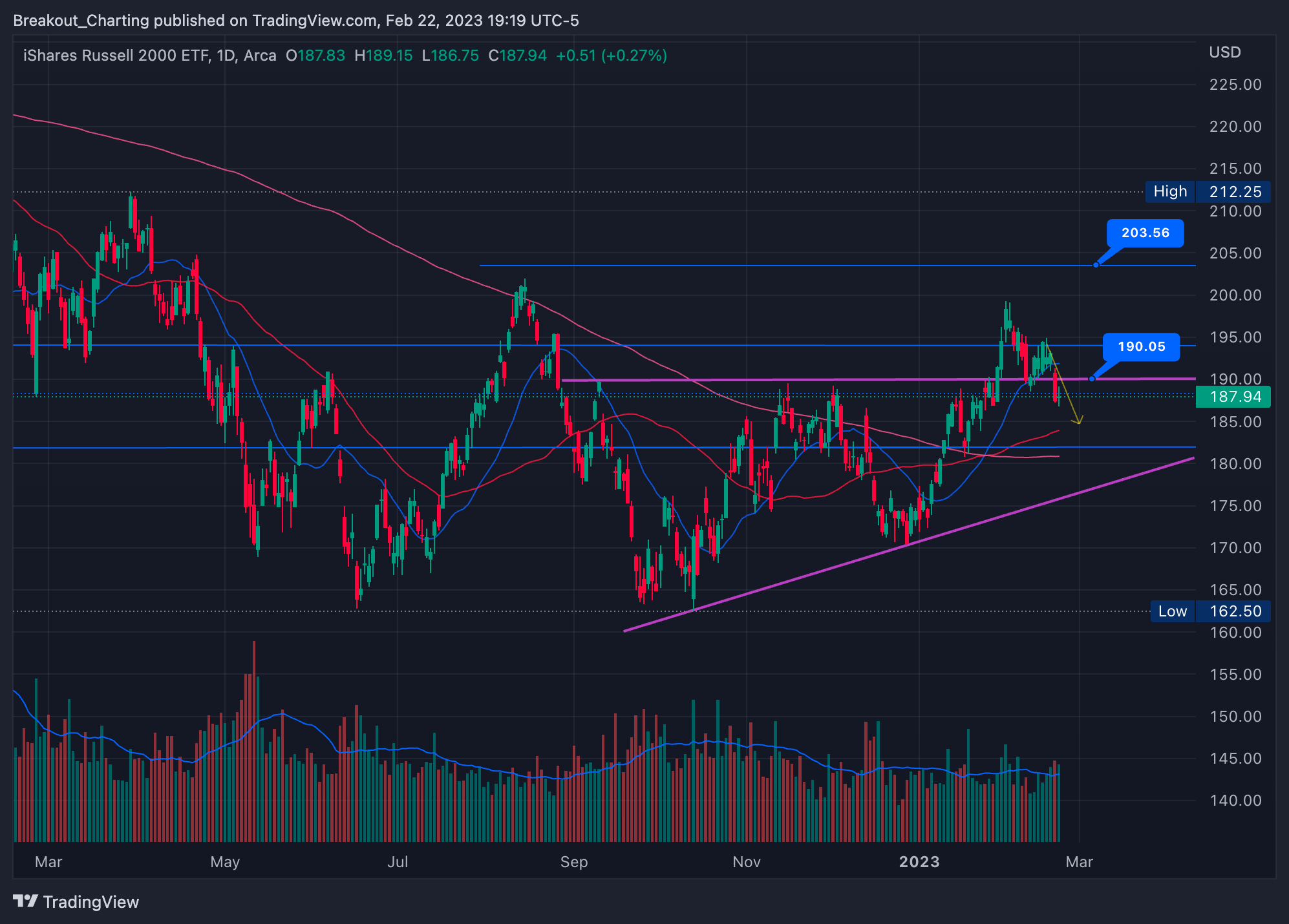
Task: Click the 200.00 price axis label
Action: 1235,295
